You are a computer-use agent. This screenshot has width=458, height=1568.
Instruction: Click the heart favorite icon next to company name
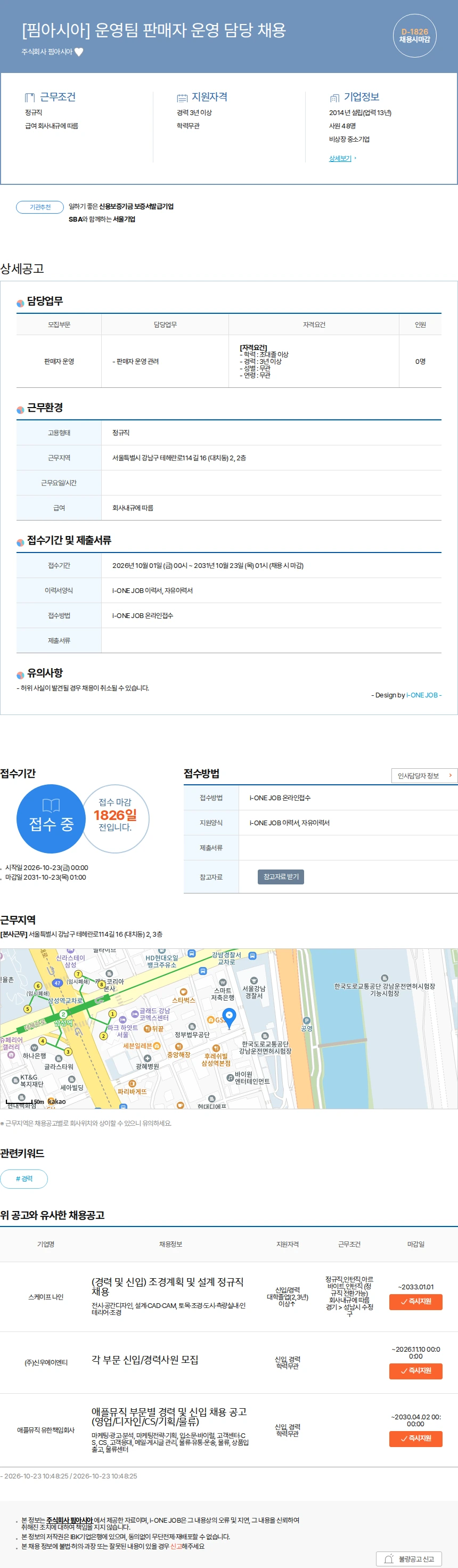[78, 52]
